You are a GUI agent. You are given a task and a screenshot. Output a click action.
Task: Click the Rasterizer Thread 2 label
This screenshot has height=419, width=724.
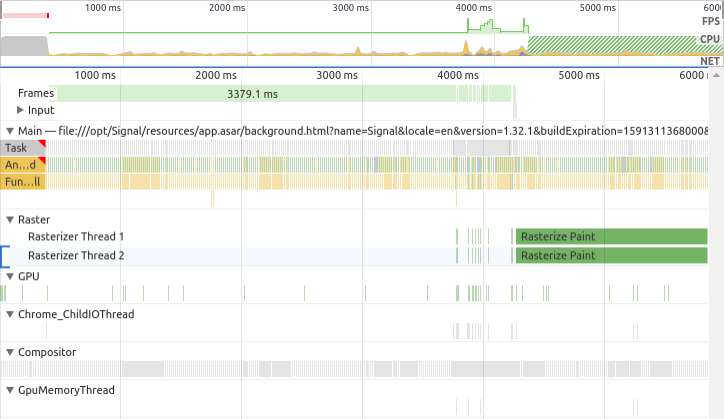76,255
